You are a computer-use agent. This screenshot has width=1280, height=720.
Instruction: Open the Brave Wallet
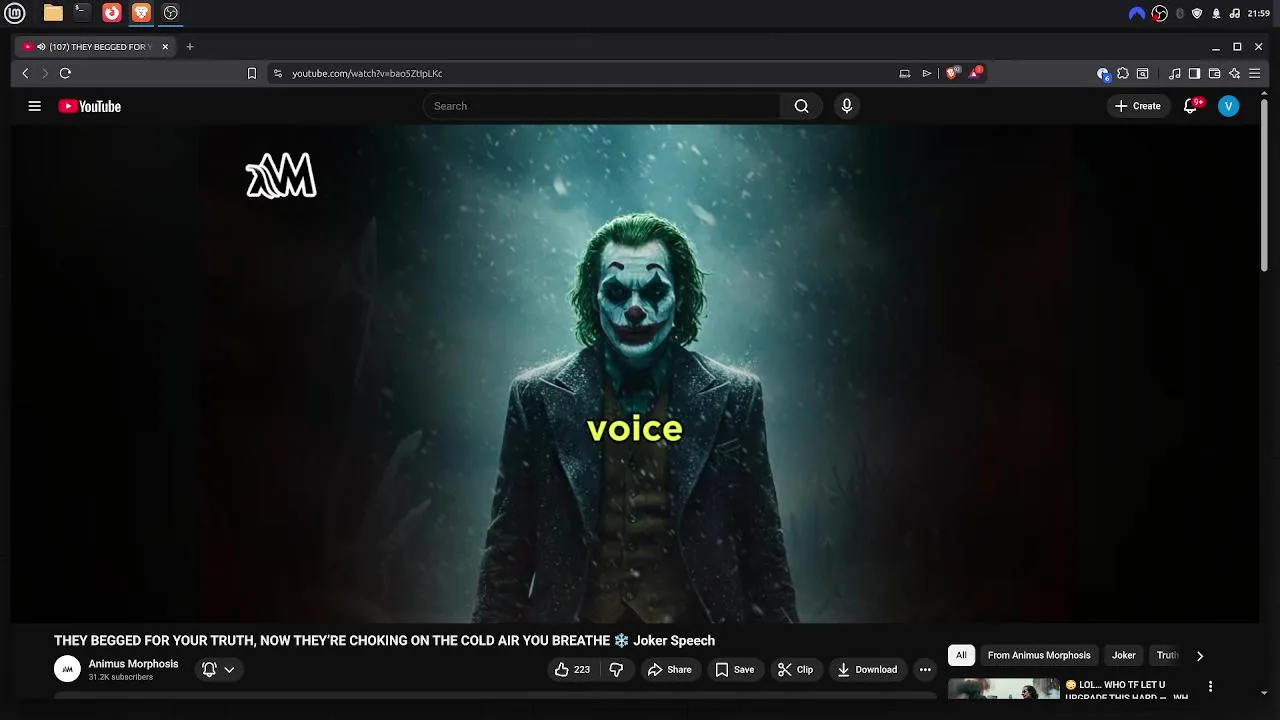coord(1214,73)
